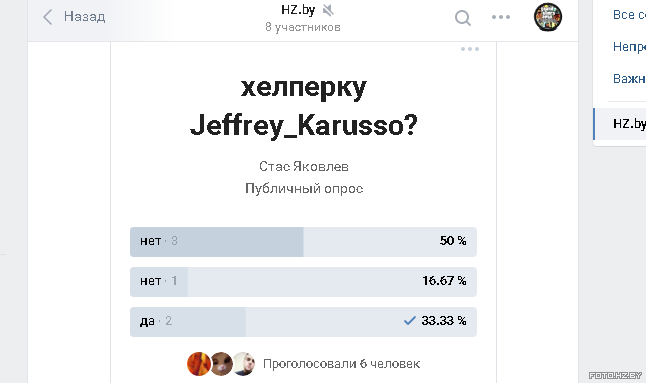Select the 'да · 2' poll option

[303, 322]
